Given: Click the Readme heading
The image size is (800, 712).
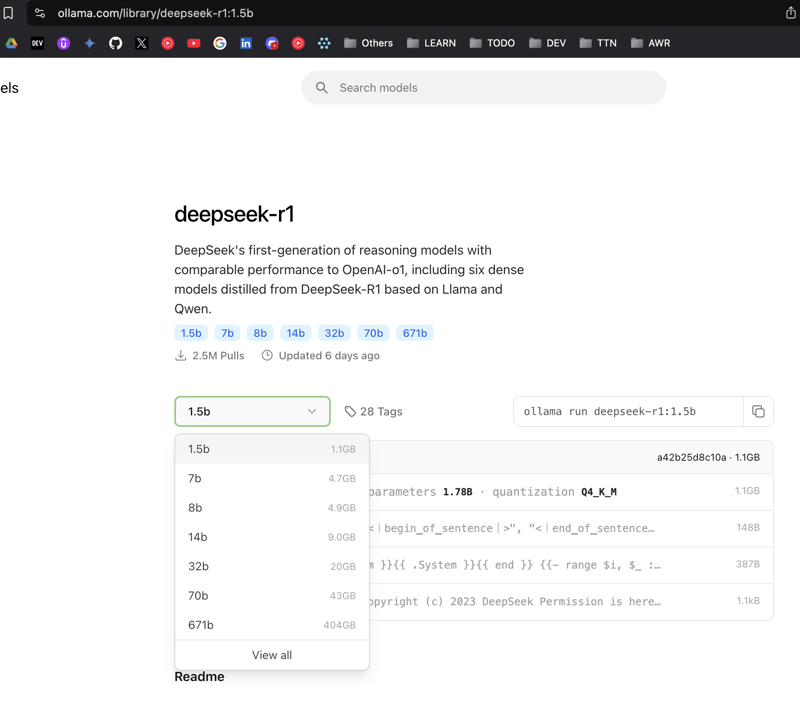Looking at the screenshot, I should [199, 677].
